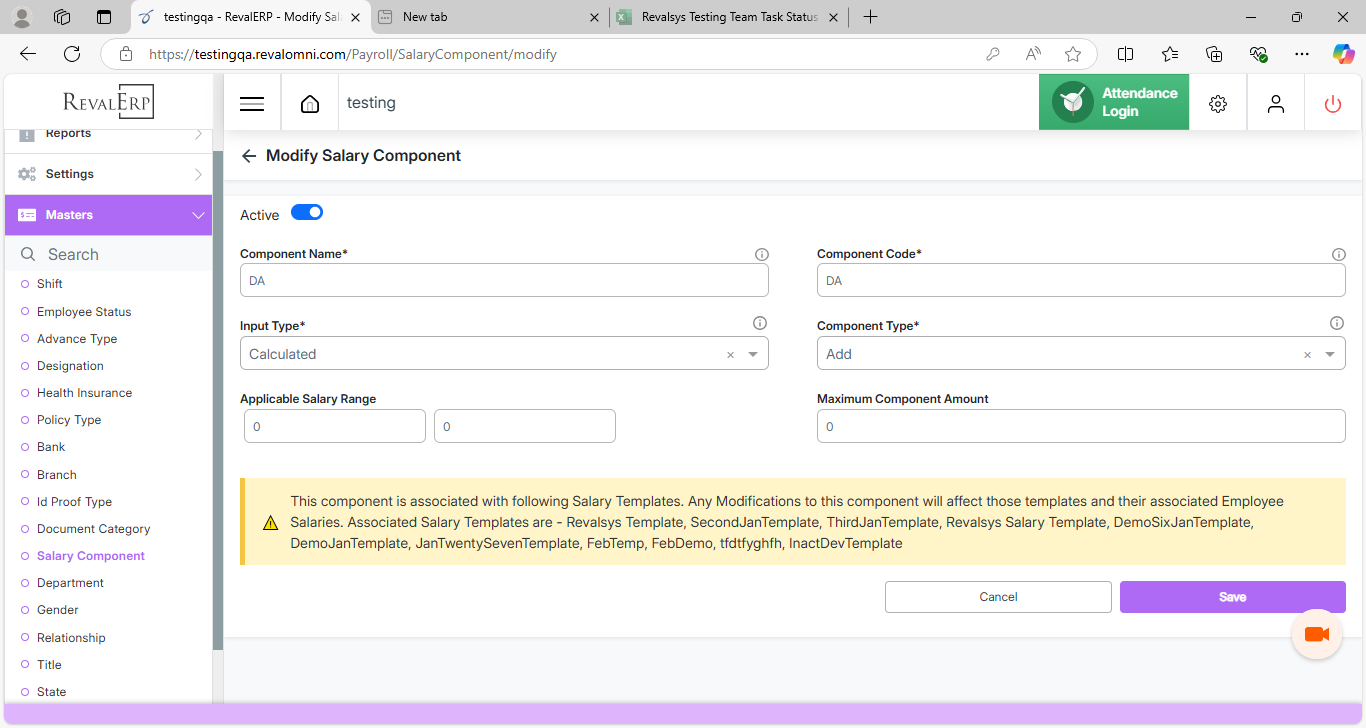The height and width of the screenshot is (728, 1366).
Task: Open settings gear icon in header
Action: point(1217,104)
